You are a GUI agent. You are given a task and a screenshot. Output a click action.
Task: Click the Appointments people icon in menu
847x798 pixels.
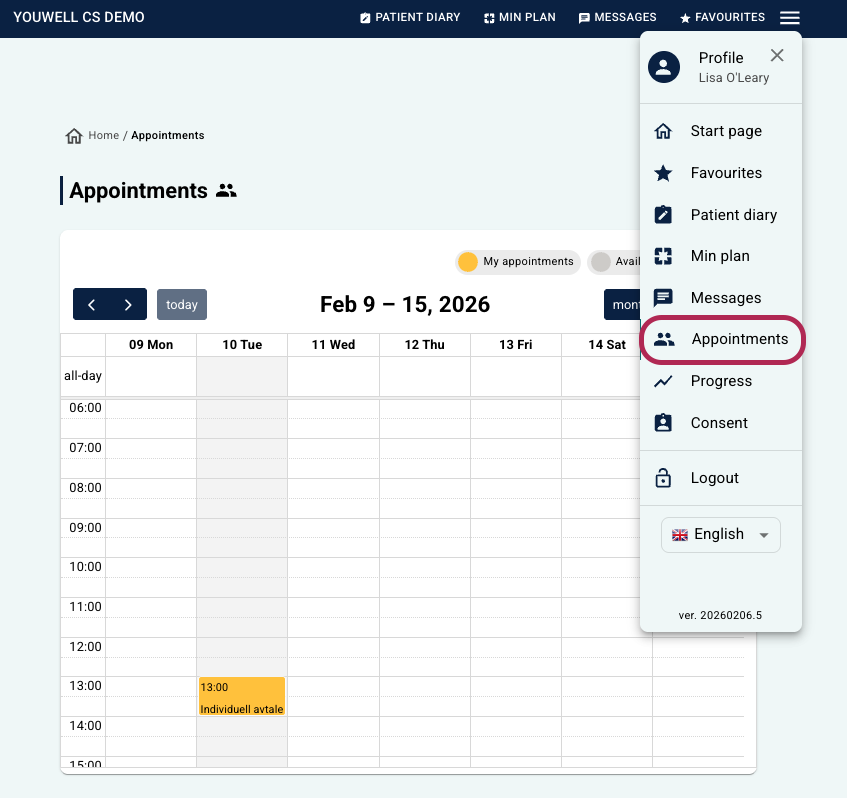pyautogui.click(x=664, y=339)
